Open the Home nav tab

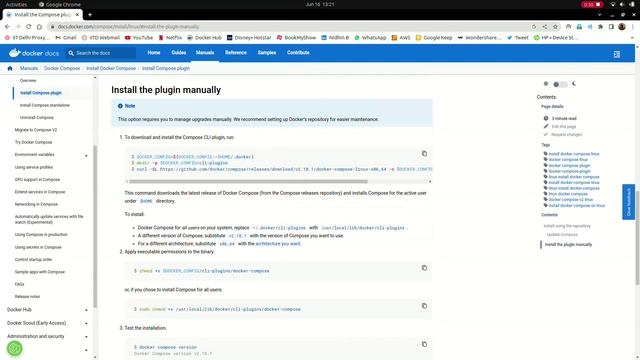[x=154, y=53]
